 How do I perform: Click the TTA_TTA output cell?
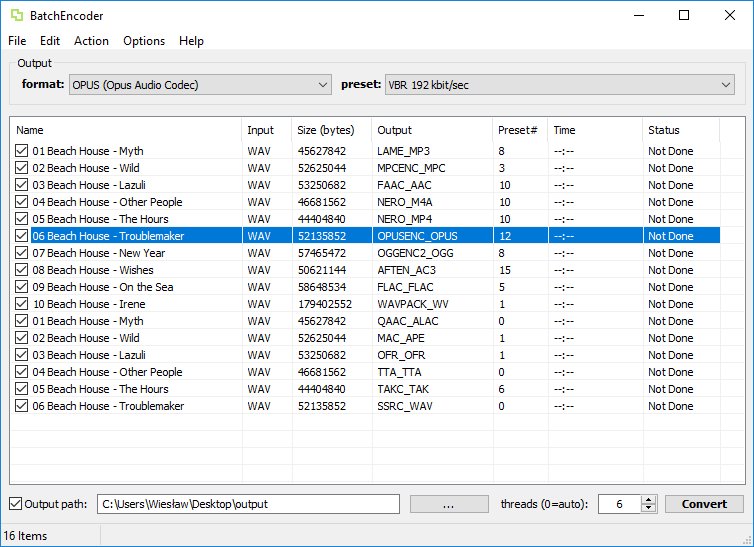(399, 372)
